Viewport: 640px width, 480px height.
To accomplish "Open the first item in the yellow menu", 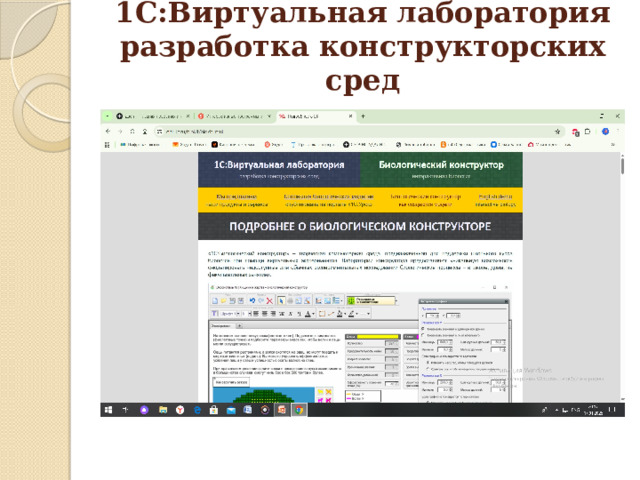I will tap(237, 200).
